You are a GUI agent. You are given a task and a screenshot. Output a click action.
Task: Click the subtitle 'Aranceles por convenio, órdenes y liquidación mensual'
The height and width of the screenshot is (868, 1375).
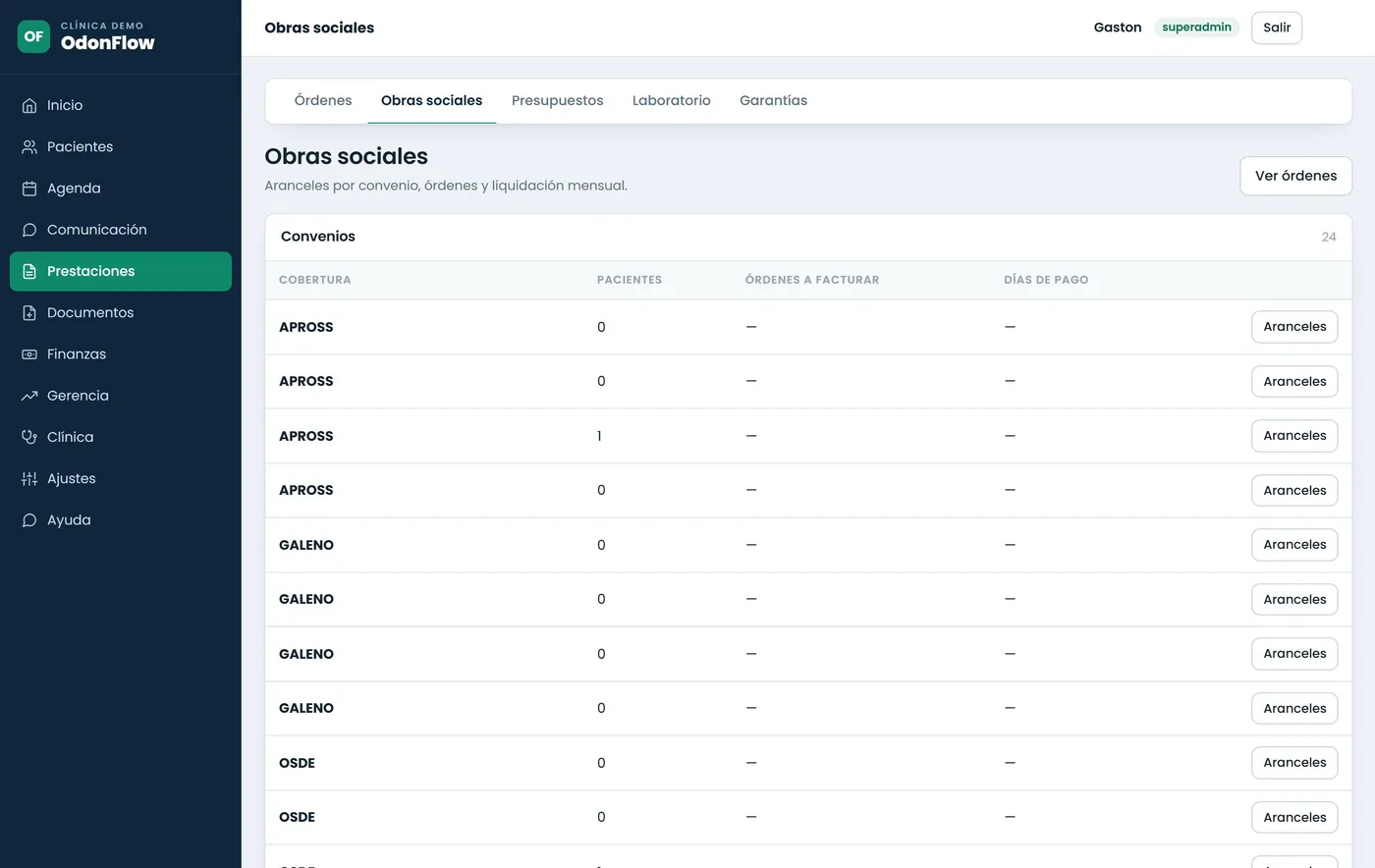[x=446, y=186]
